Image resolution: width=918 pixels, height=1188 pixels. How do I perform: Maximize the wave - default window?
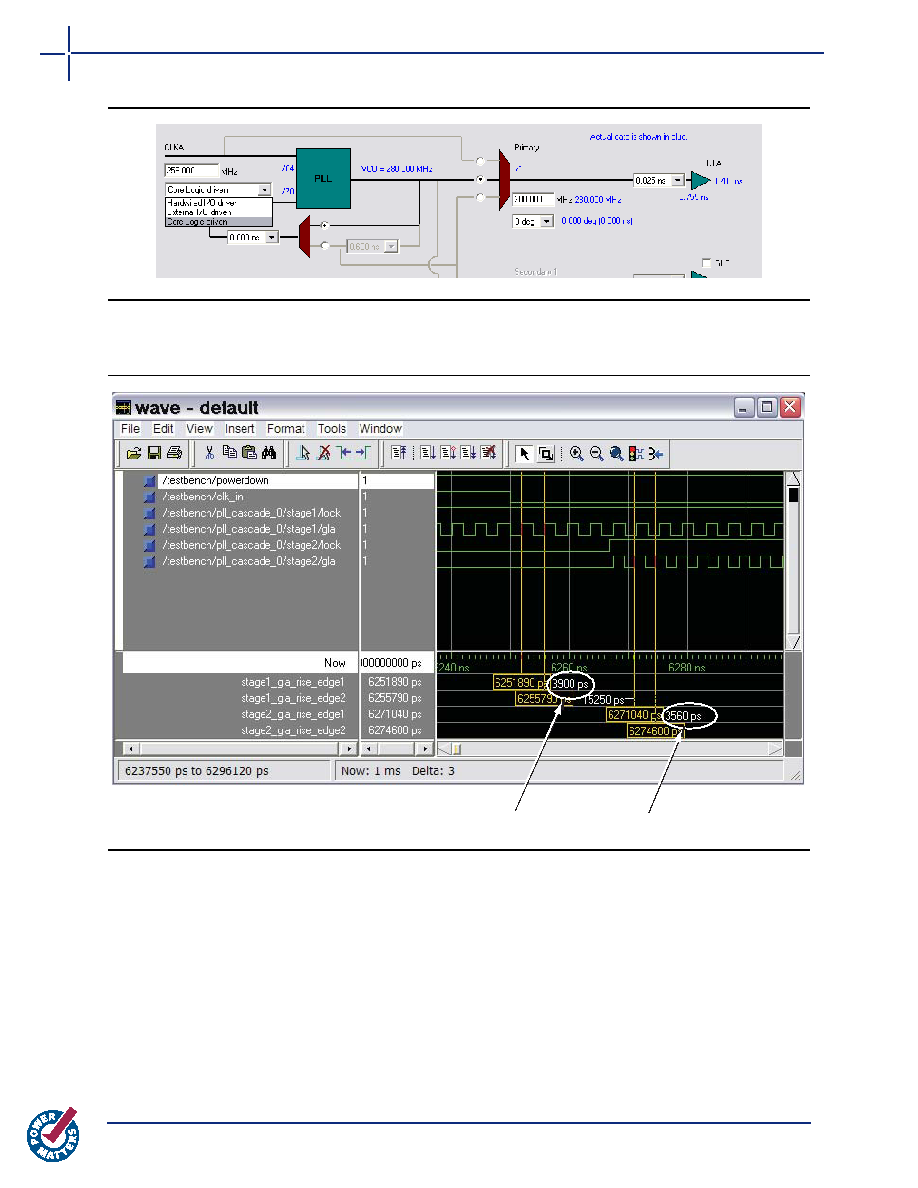[x=767, y=407]
